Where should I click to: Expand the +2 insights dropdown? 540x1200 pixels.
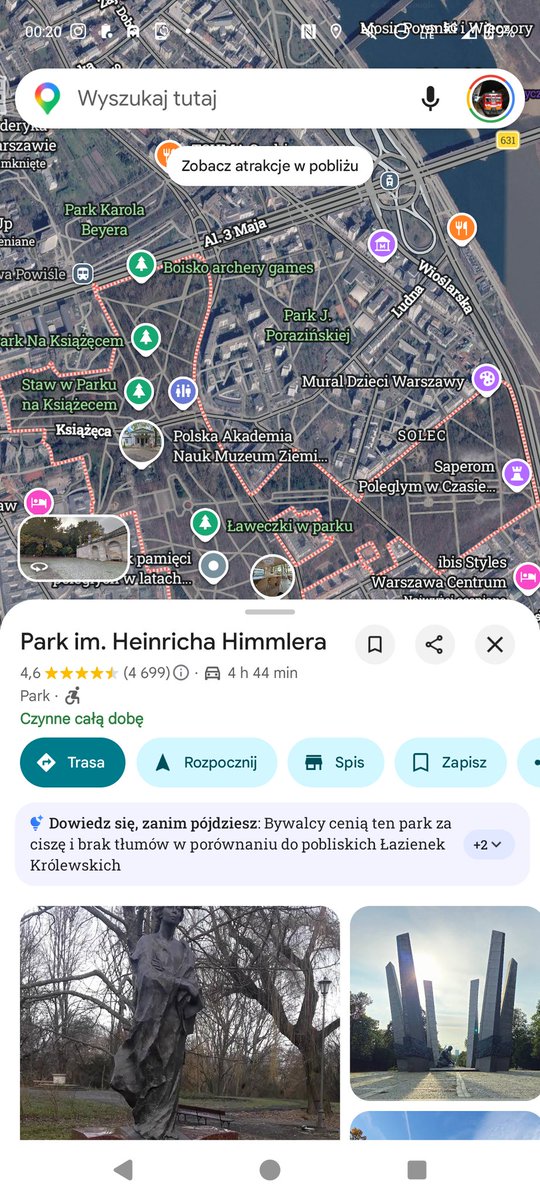click(x=489, y=845)
